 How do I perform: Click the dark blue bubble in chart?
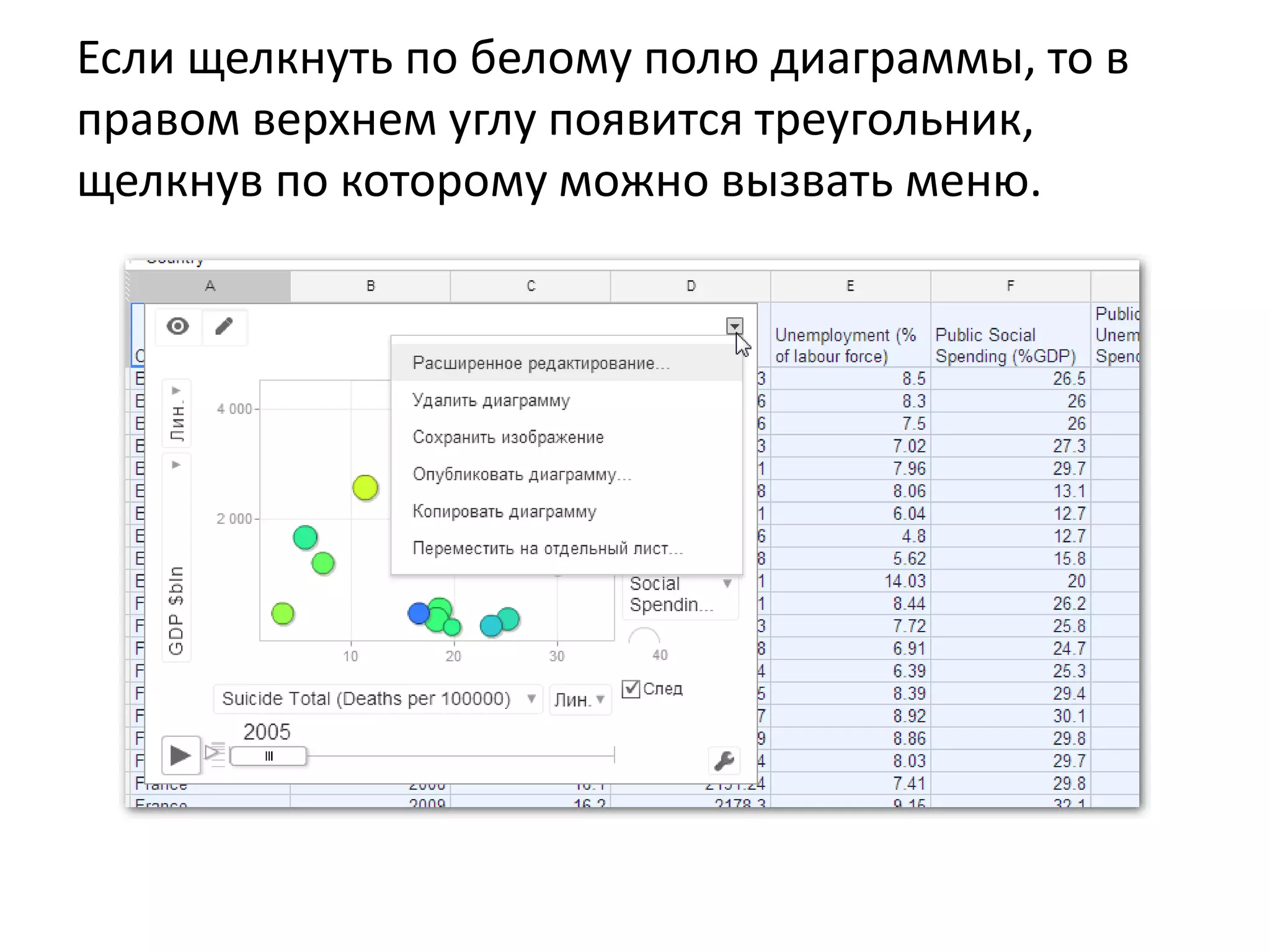[419, 613]
